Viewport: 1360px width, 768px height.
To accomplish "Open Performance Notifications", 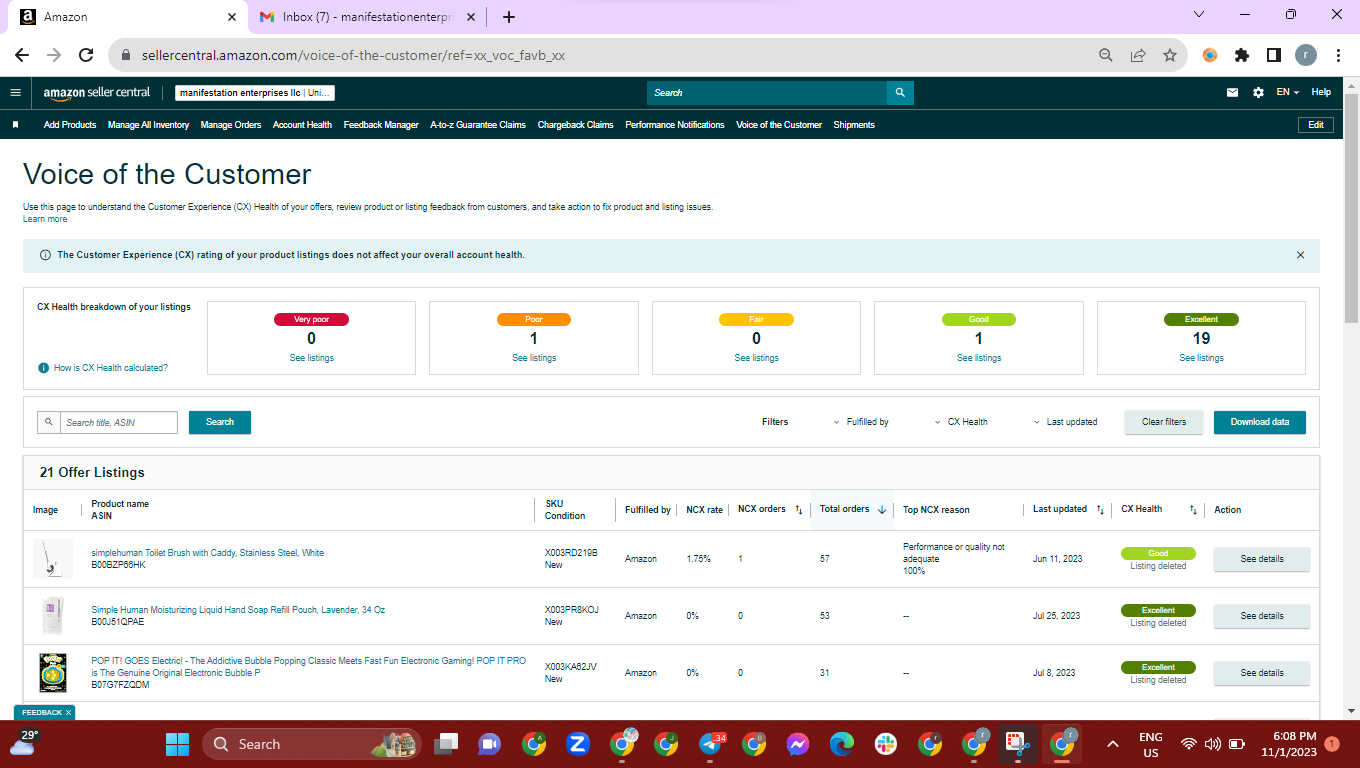I will (x=675, y=125).
